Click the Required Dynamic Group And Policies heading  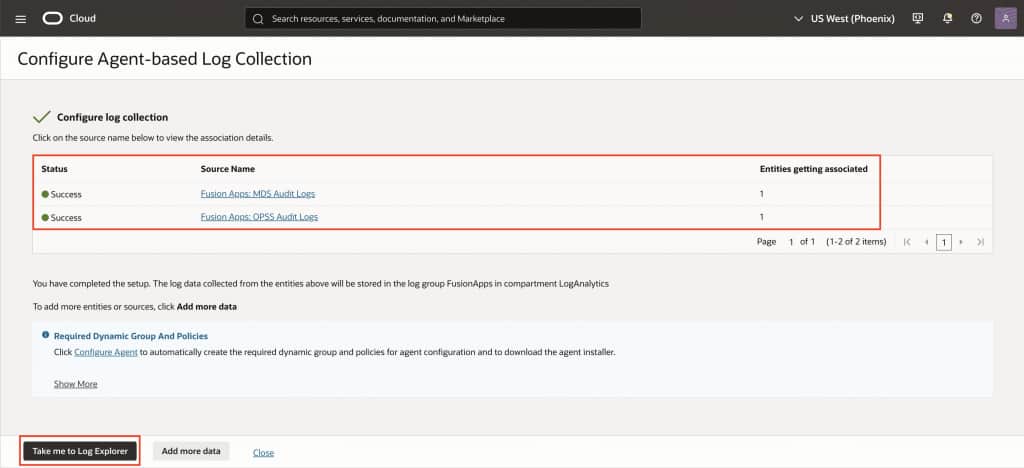131,336
